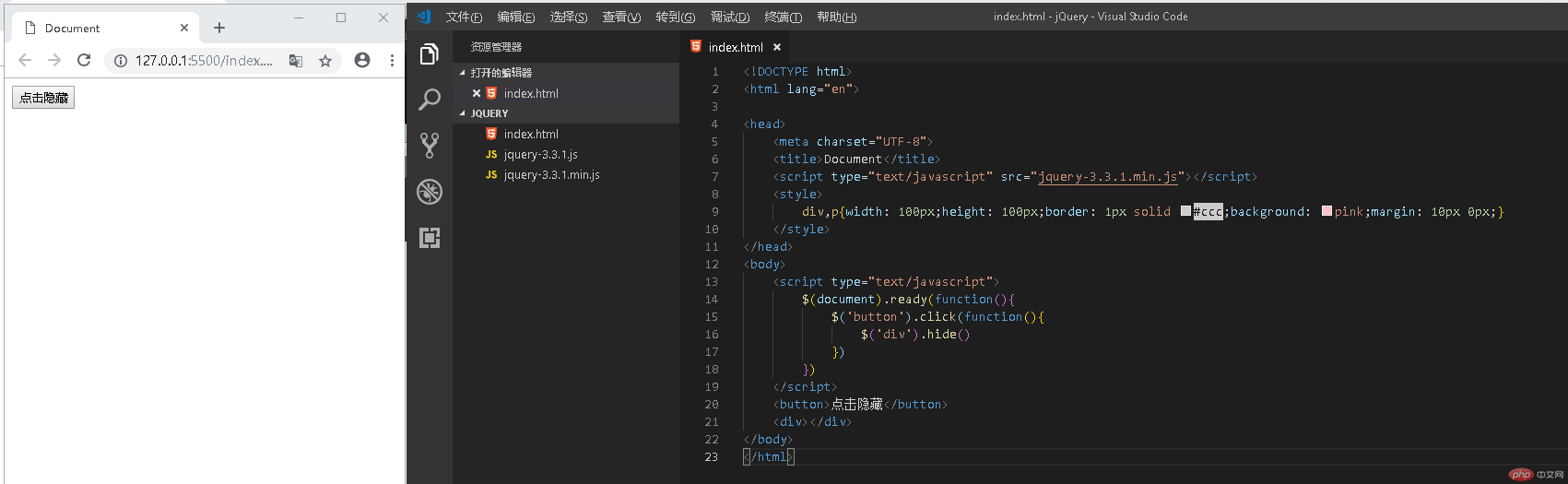
Task: Select the index.html editor tab
Action: 736,47
